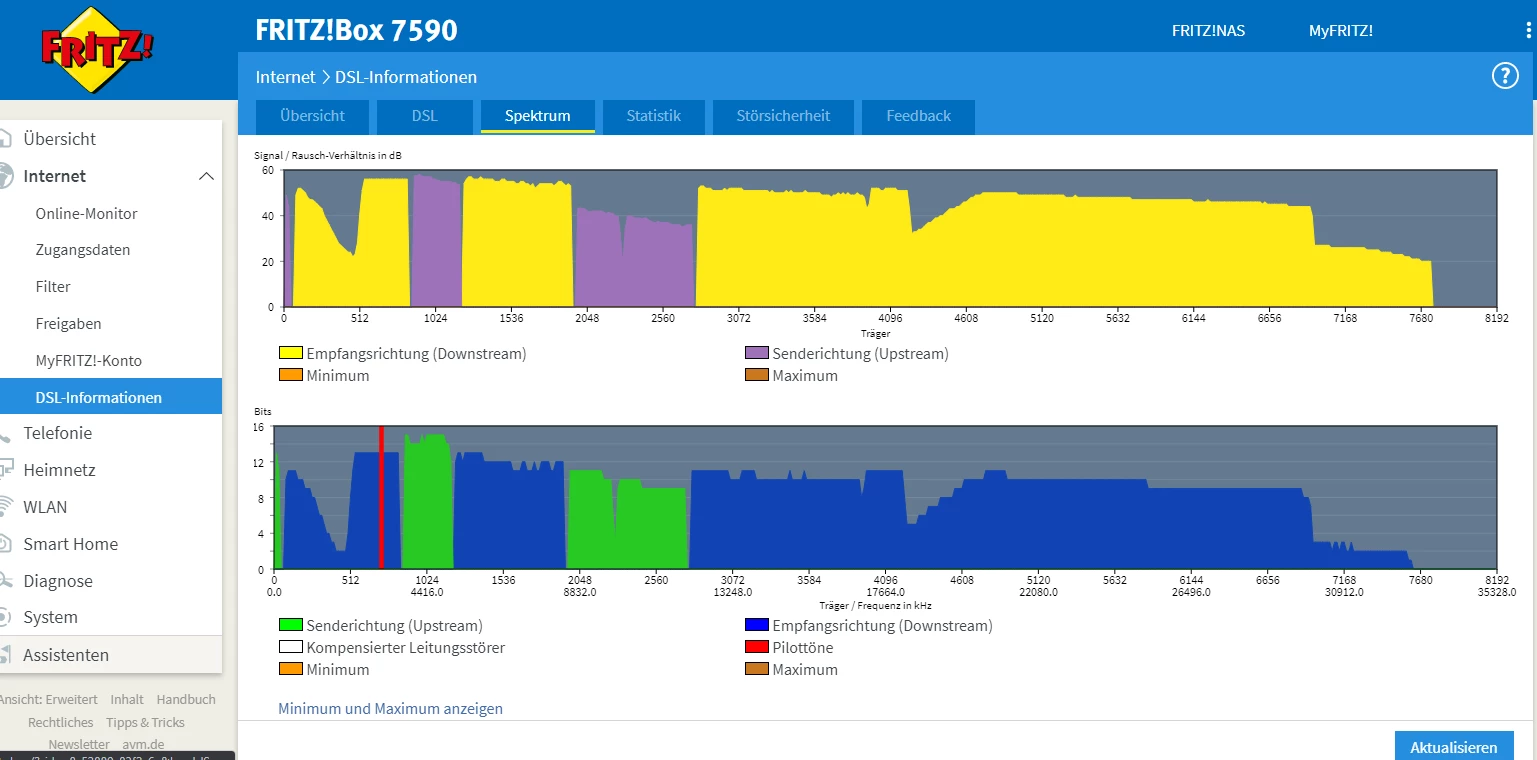Click the Bits chart title
The image size is (1537, 760).
point(263,412)
